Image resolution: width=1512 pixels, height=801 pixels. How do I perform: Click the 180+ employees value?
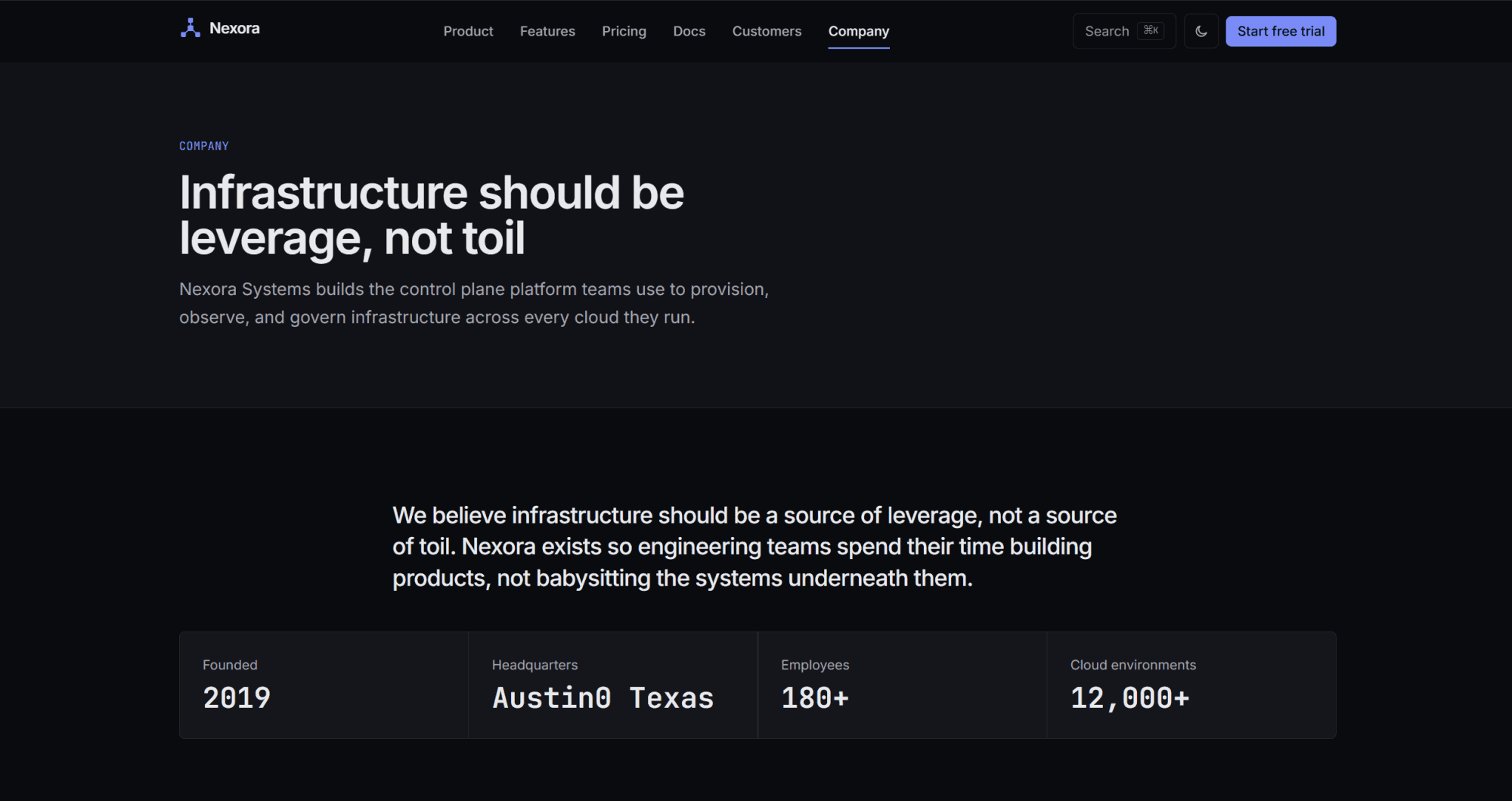tap(815, 697)
